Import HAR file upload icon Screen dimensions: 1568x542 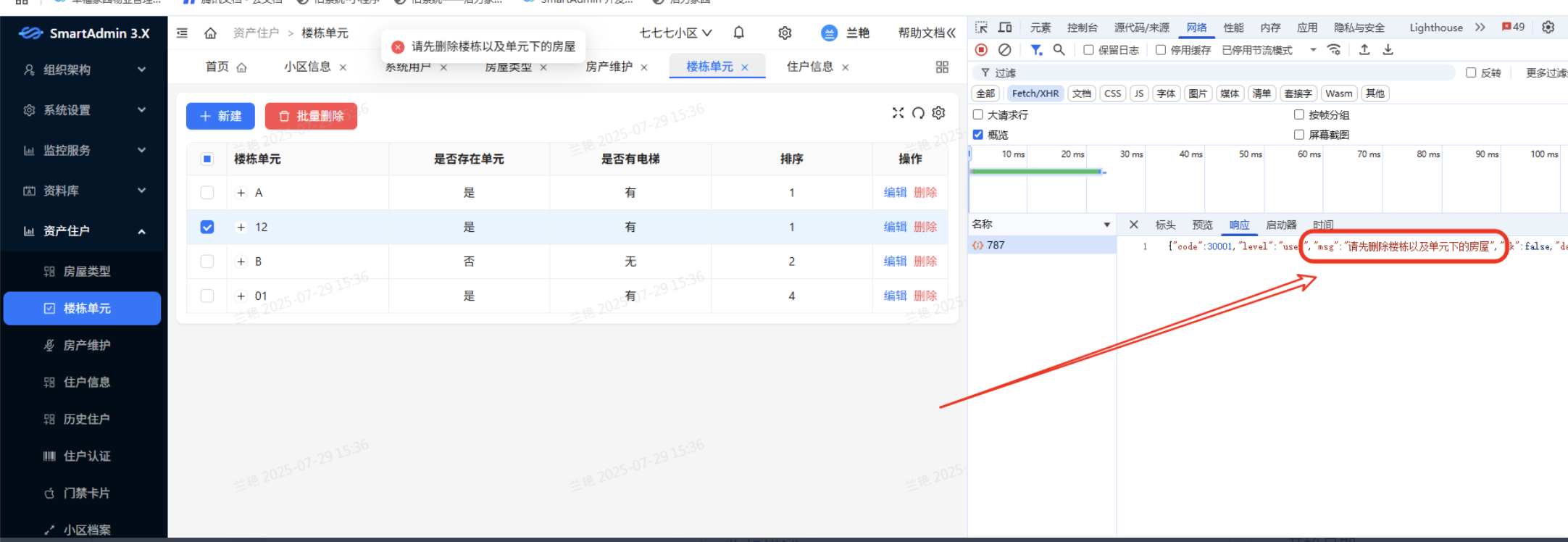[1364, 49]
